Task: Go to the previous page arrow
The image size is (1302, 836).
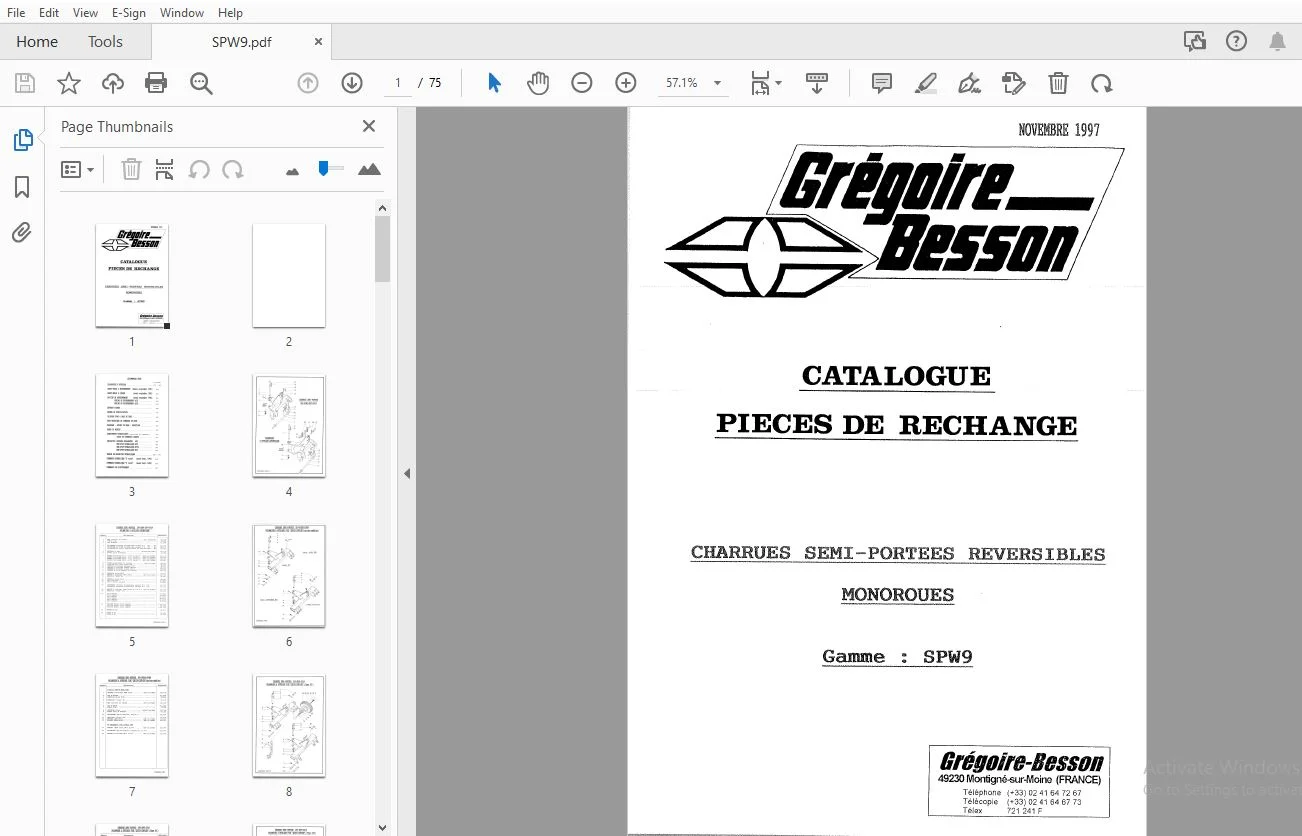Action: (308, 83)
